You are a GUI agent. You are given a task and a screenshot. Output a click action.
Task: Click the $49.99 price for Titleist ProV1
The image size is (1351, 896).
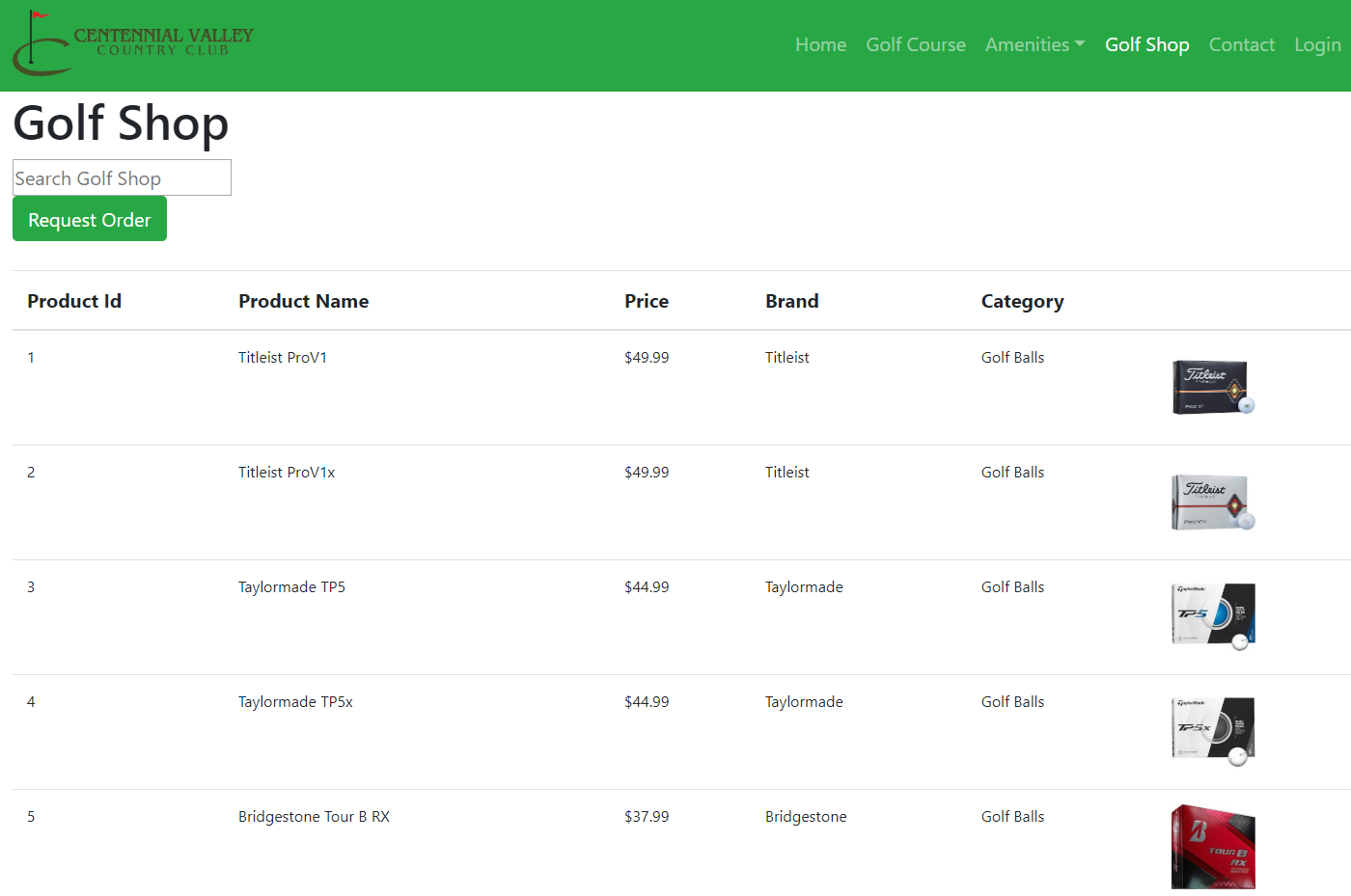pyautogui.click(x=647, y=357)
